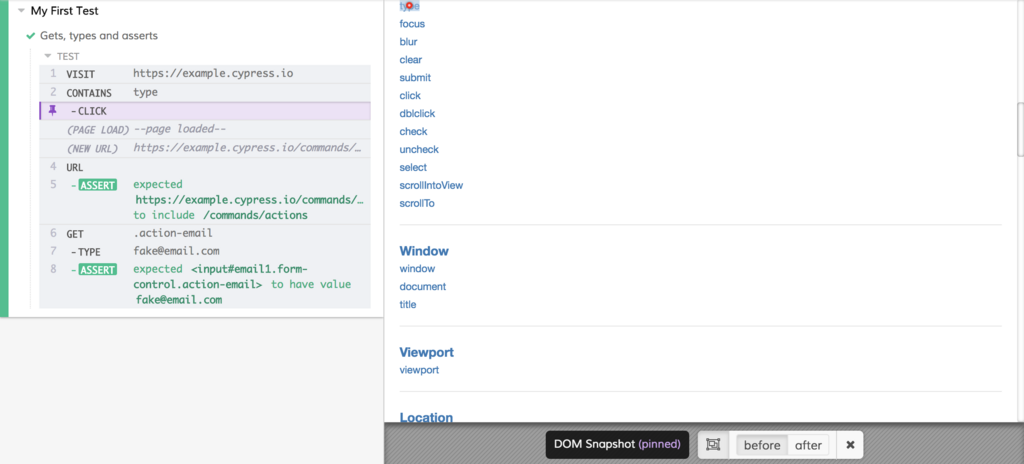Click green checkmark beside Gets, types and asserts
The width and height of the screenshot is (1024, 464).
coord(31,36)
